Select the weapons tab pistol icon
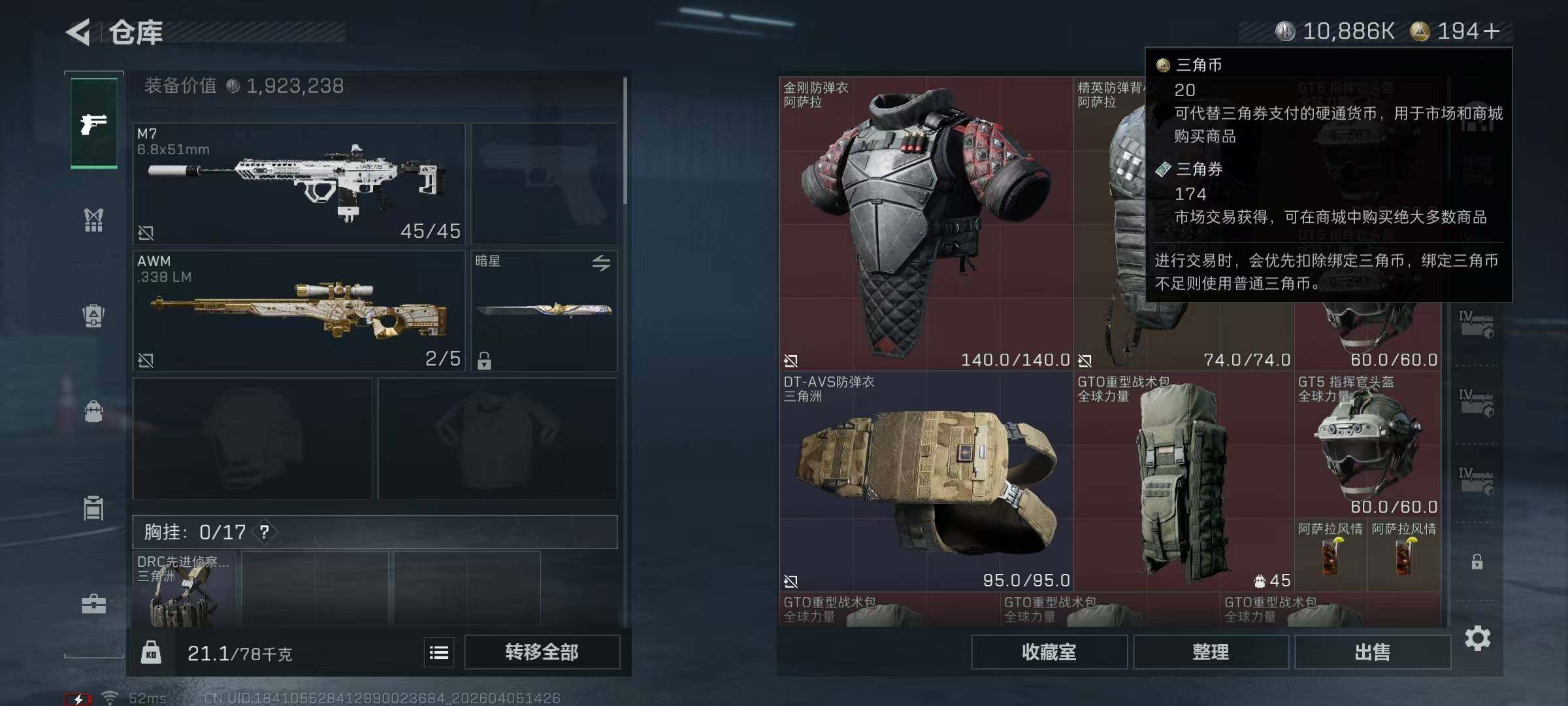 (94, 123)
